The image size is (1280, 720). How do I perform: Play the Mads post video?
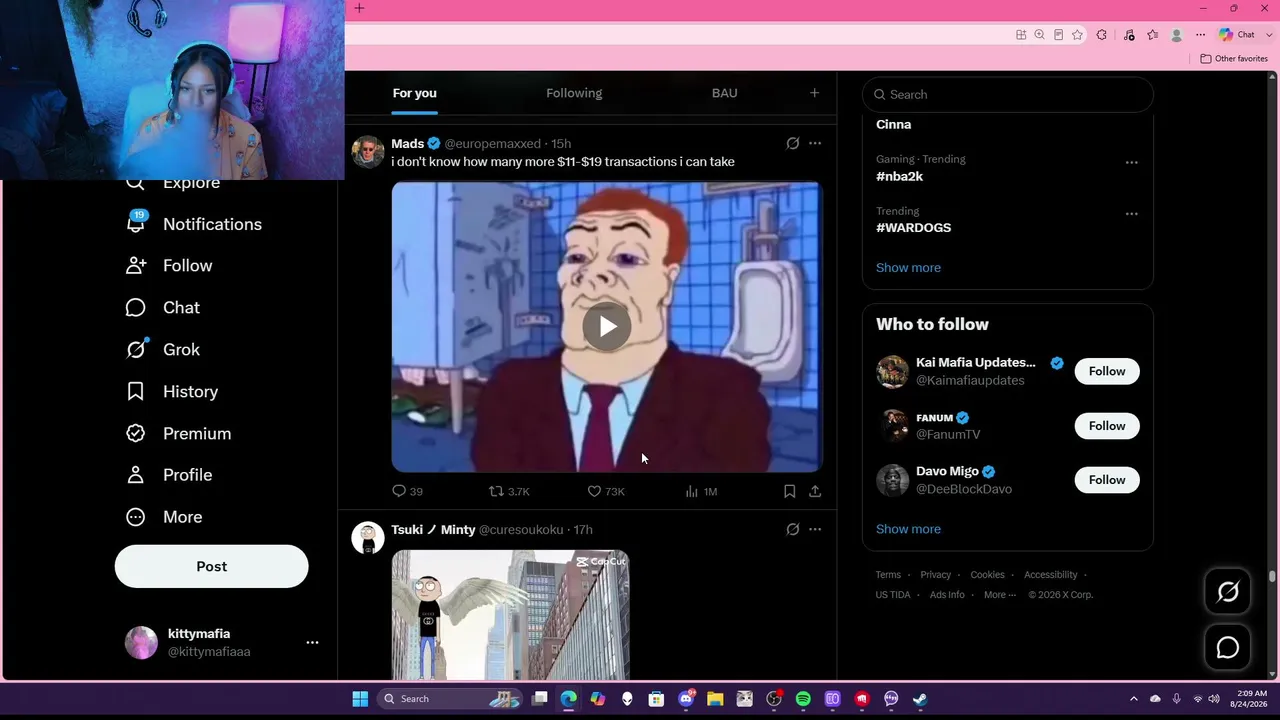point(607,326)
